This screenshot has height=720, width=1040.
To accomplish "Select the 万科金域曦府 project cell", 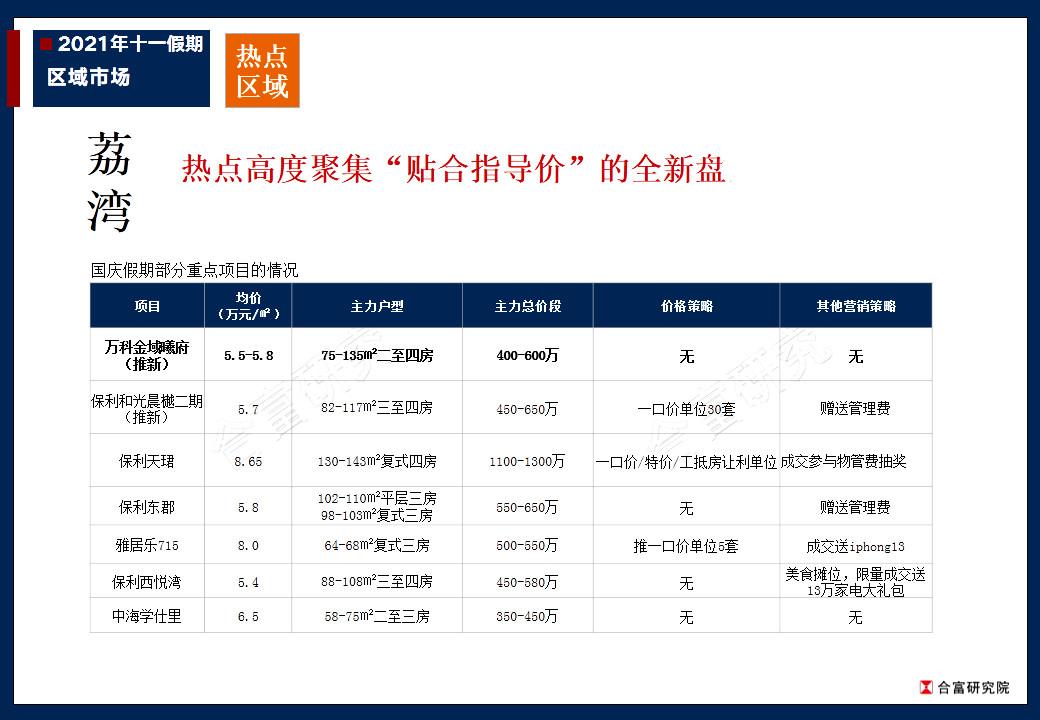I will (147, 355).
